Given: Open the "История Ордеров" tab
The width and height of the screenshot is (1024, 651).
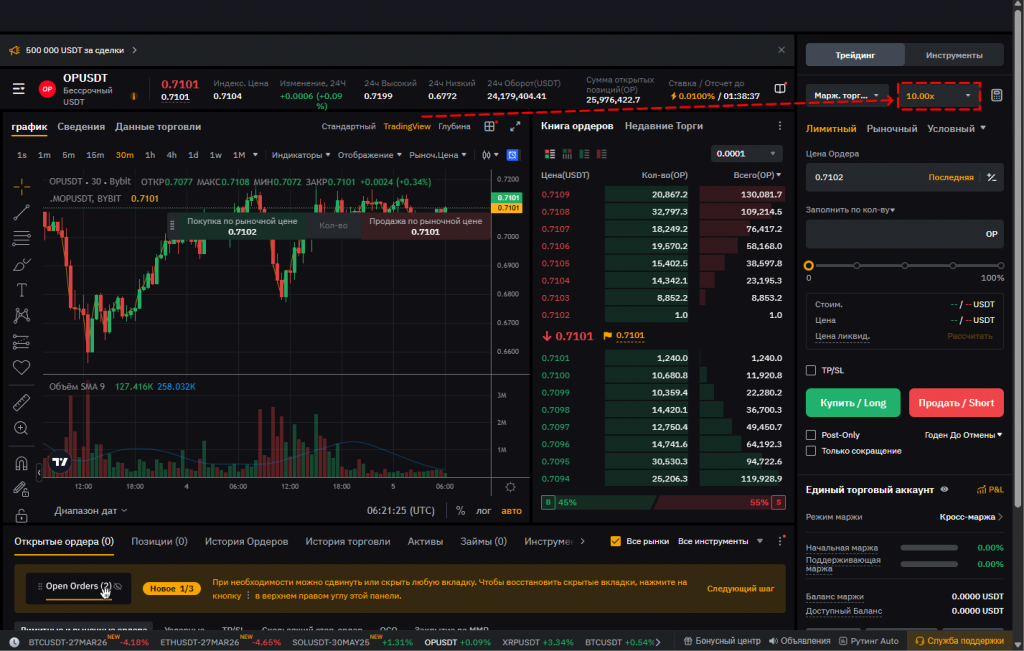Looking at the screenshot, I should click(246, 541).
